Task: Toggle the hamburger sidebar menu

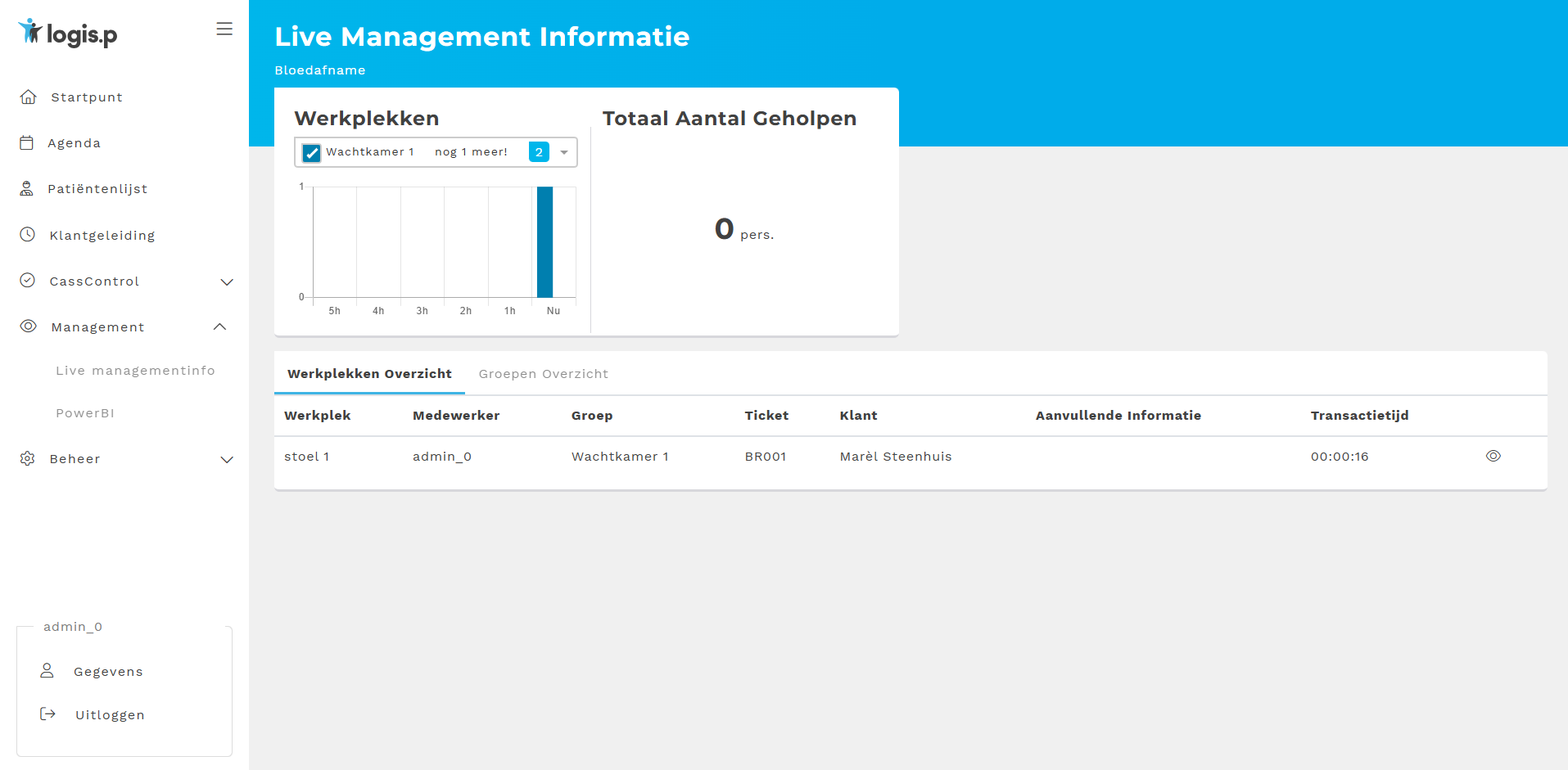Action: pyautogui.click(x=224, y=29)
